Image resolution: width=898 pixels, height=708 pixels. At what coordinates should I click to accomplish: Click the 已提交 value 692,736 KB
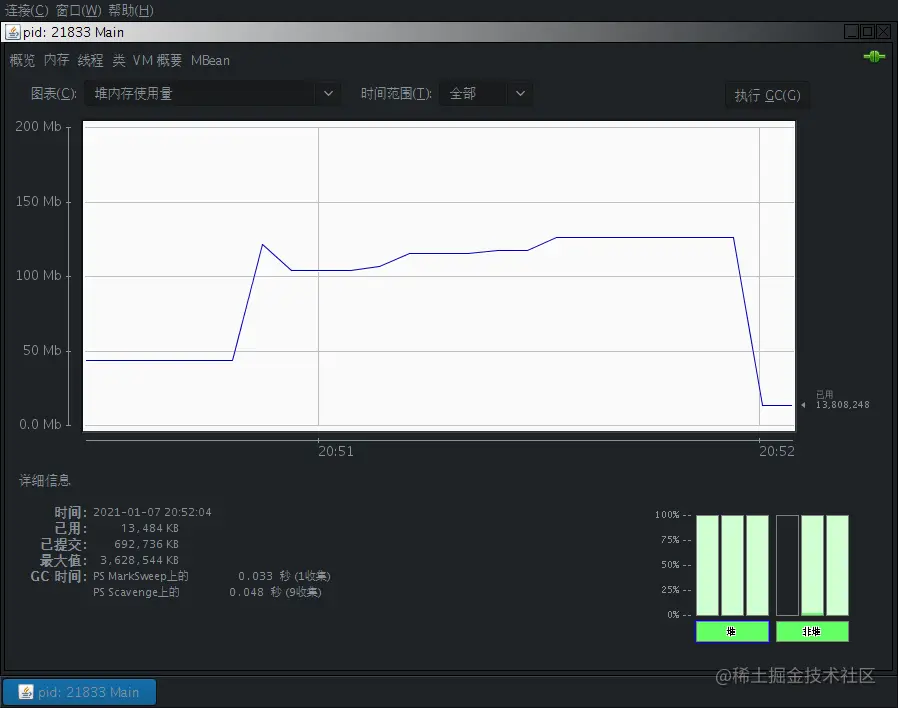pos(147,544)
